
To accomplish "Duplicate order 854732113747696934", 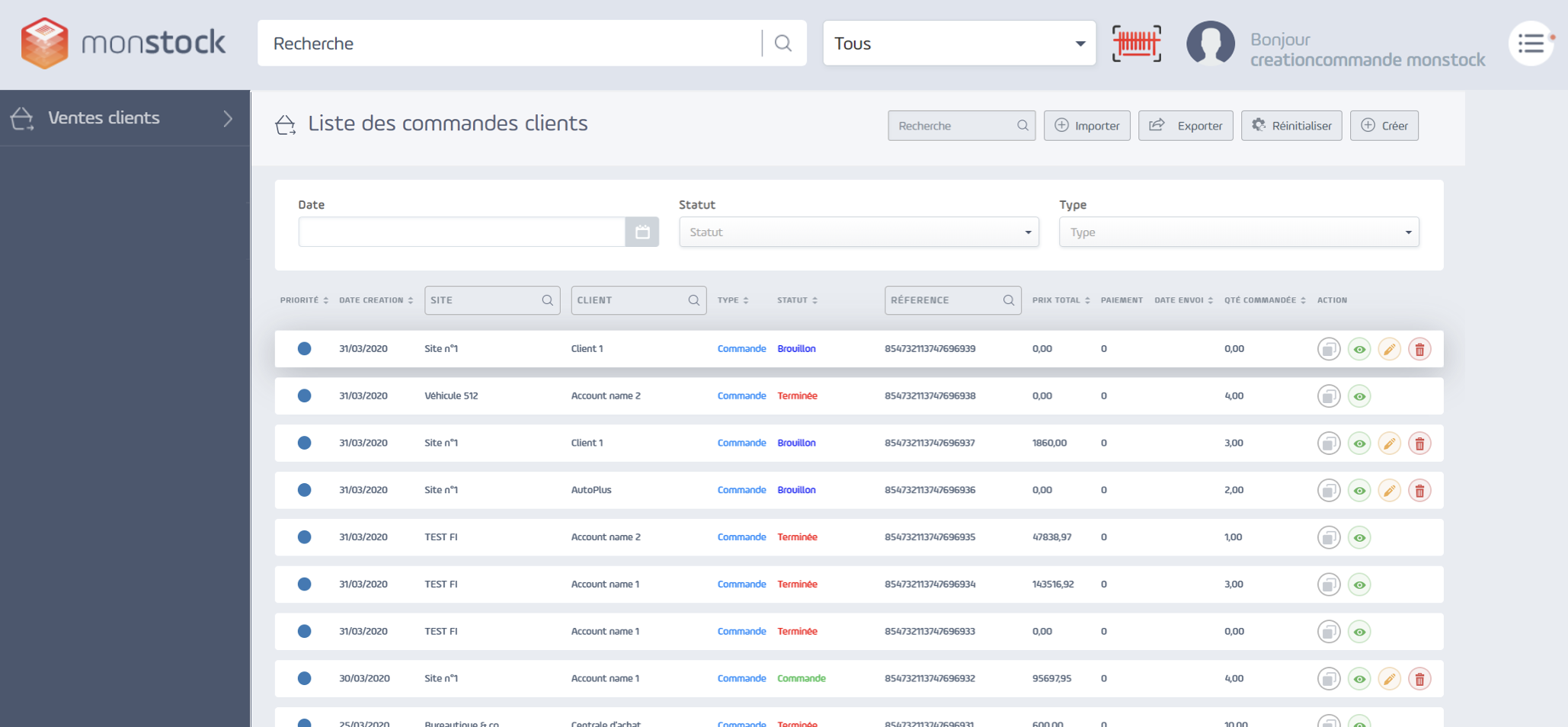I will [x=1329, y=585].
